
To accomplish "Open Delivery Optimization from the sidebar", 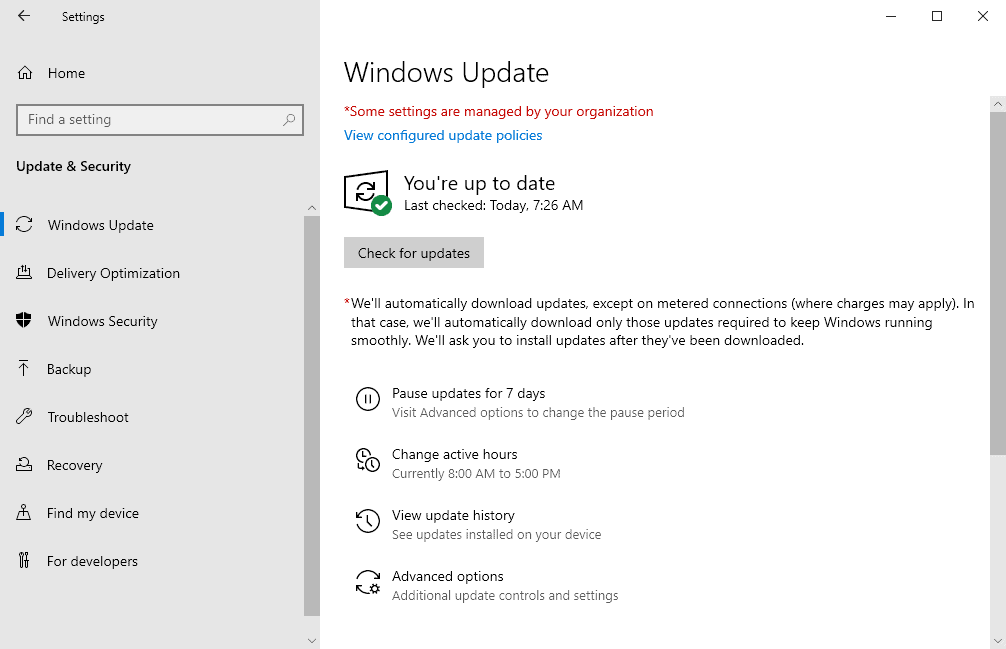I will [x=24, y=272].
